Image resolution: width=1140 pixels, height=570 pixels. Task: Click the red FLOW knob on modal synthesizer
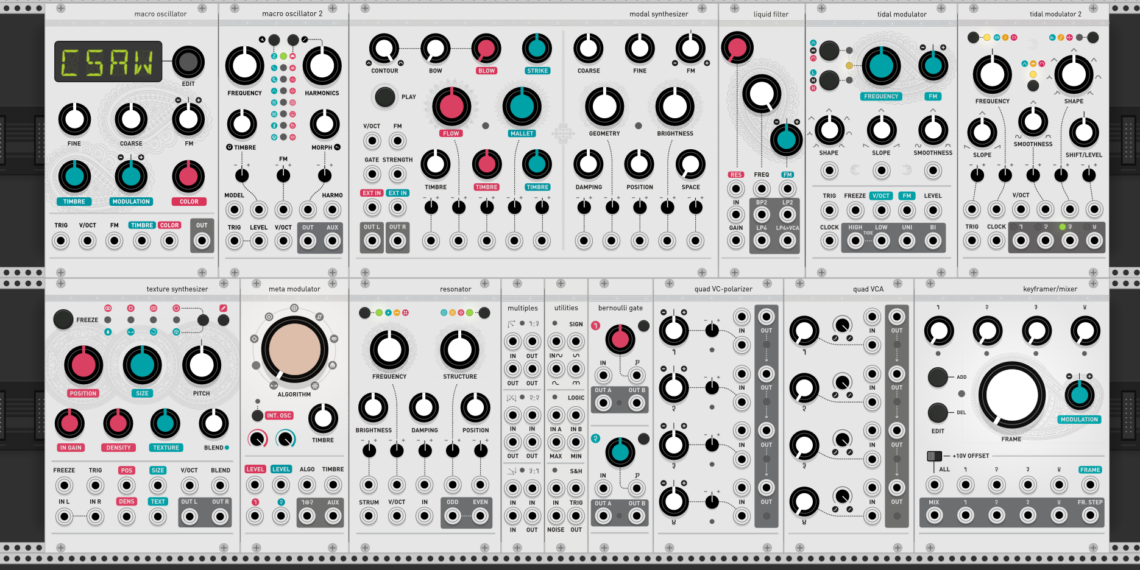coord(451,106)
